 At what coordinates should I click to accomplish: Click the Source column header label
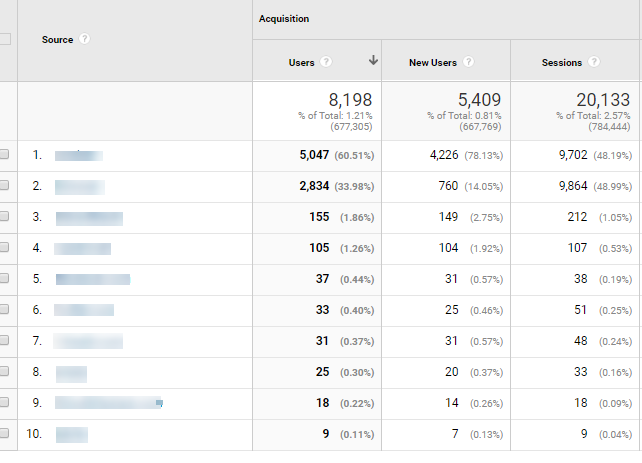tap(57, 40)
